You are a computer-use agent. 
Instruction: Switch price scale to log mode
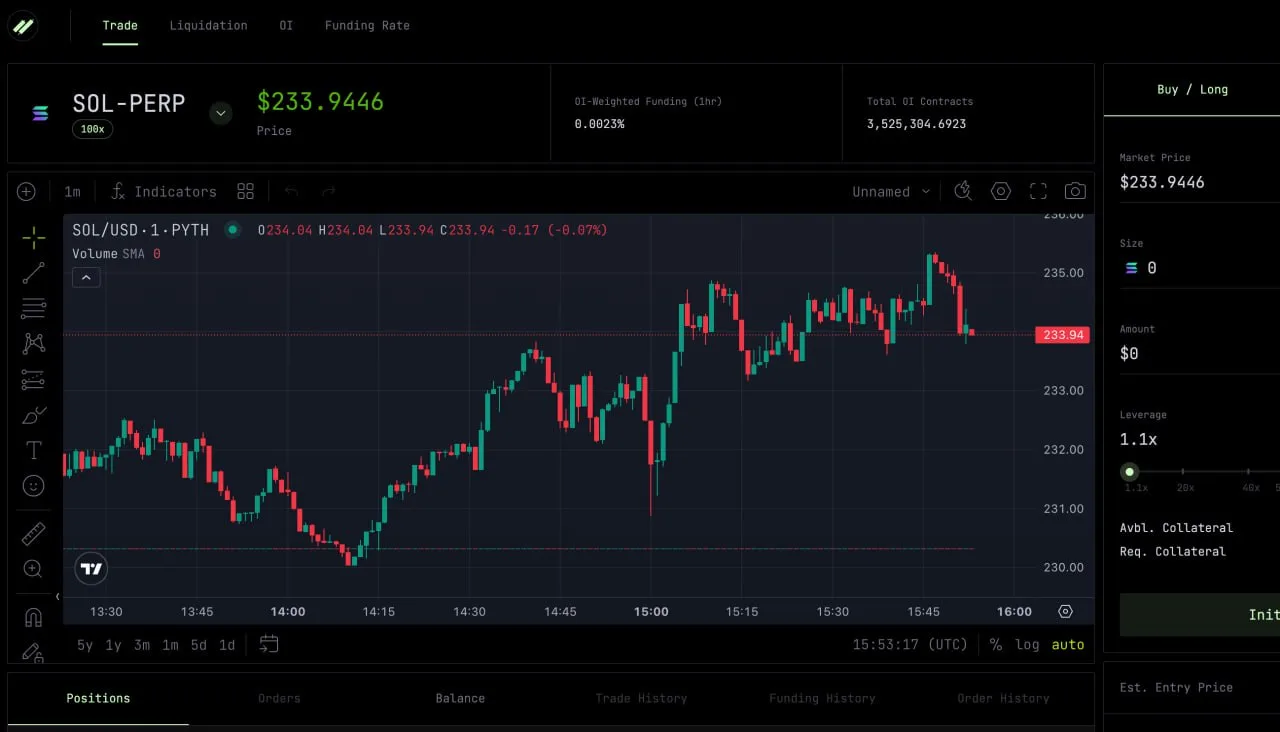1027,645
